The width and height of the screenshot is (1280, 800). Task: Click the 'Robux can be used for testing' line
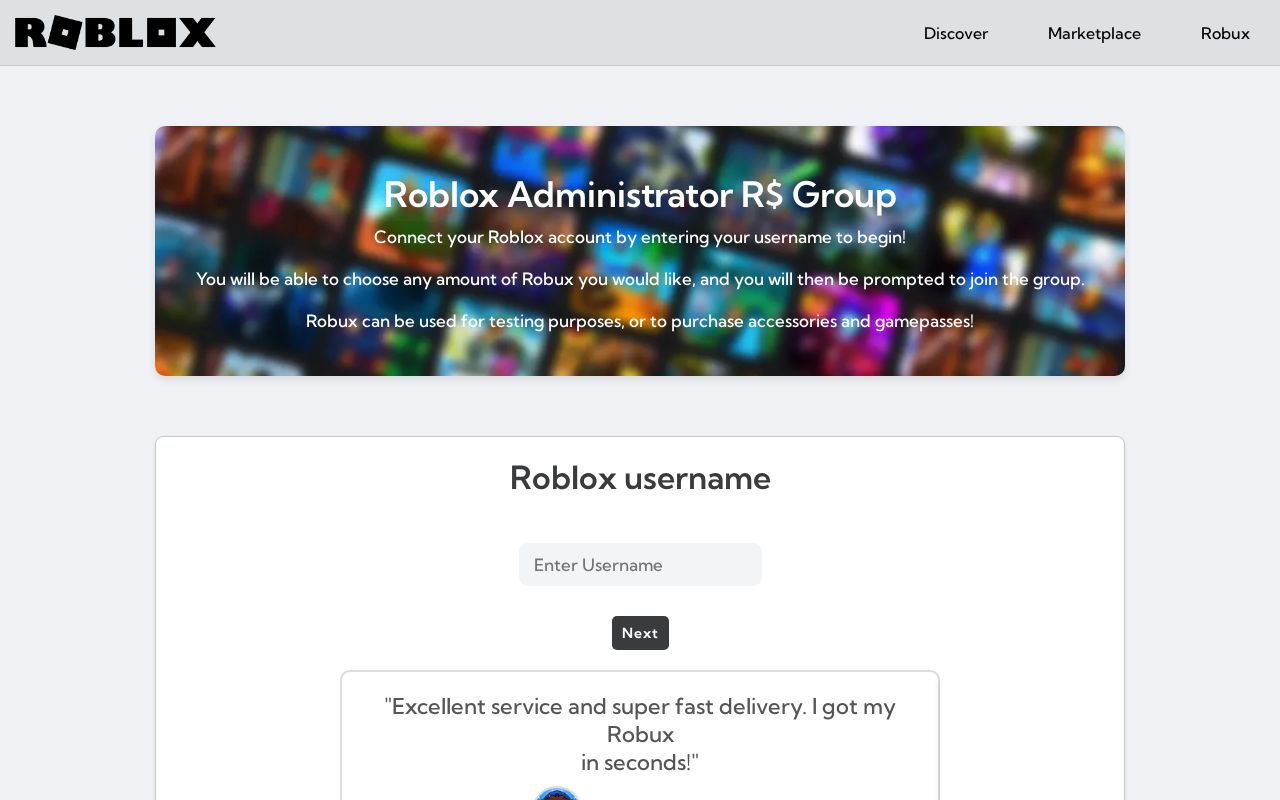[x=640, y=321]
